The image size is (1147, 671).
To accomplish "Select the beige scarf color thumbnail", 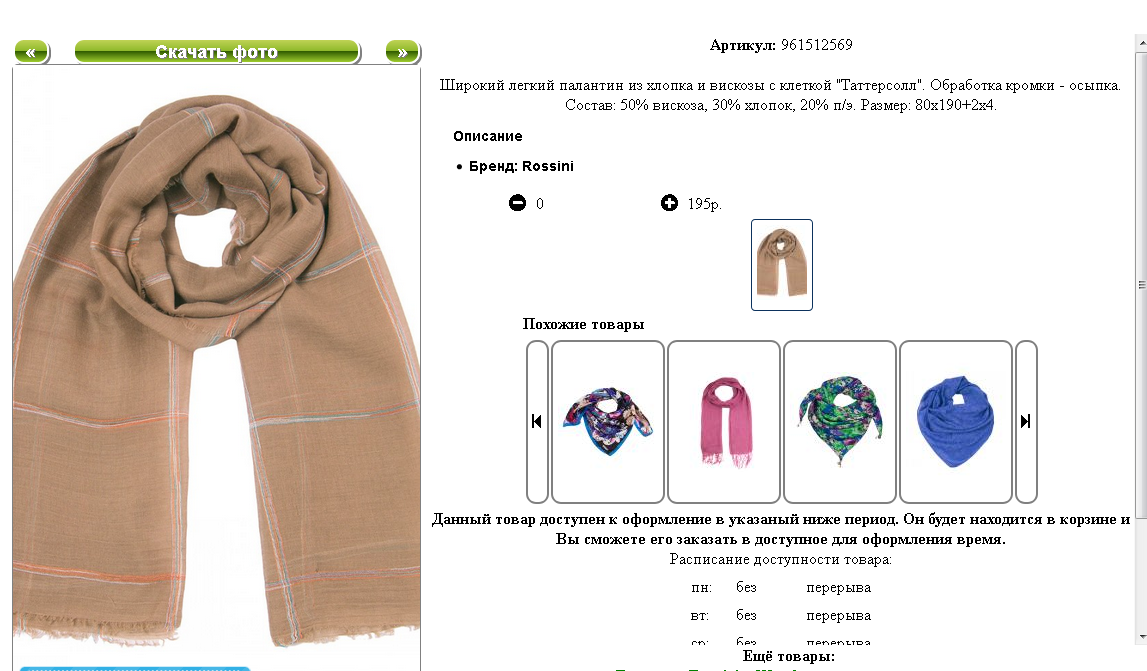I will coord(782,265).
